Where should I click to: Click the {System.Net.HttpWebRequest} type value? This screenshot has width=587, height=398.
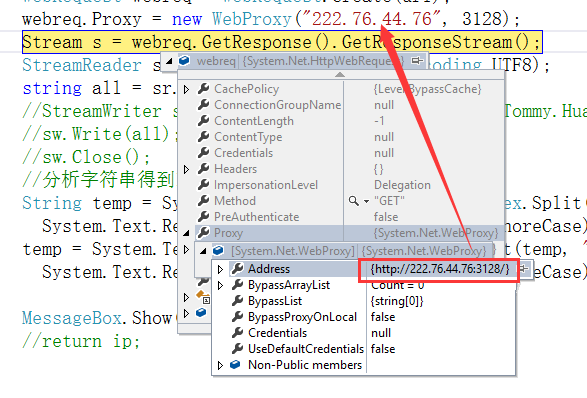pos(323,61)
